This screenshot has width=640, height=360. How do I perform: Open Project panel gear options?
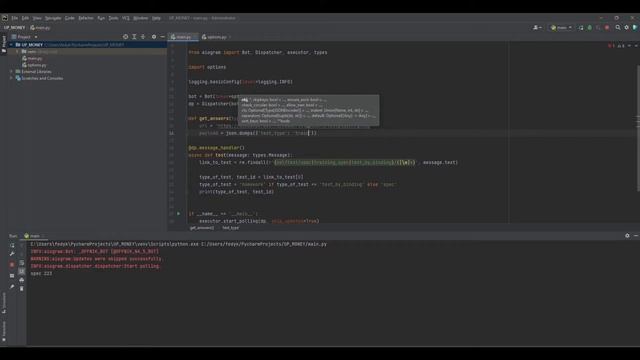pos(154,37)
